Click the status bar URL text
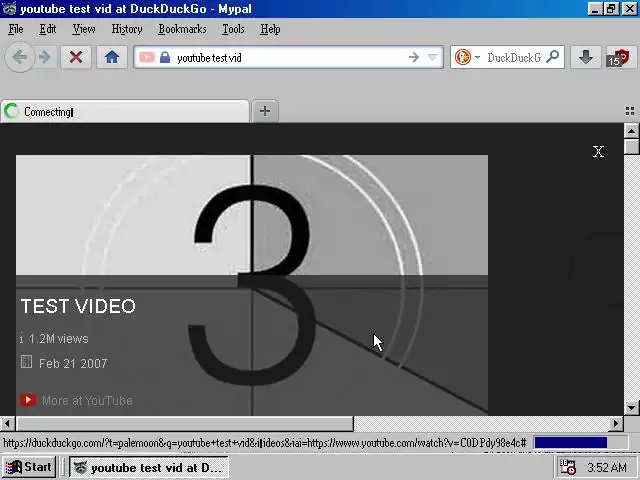The width and height of the screenshot is (640, 480). (264, 443)
